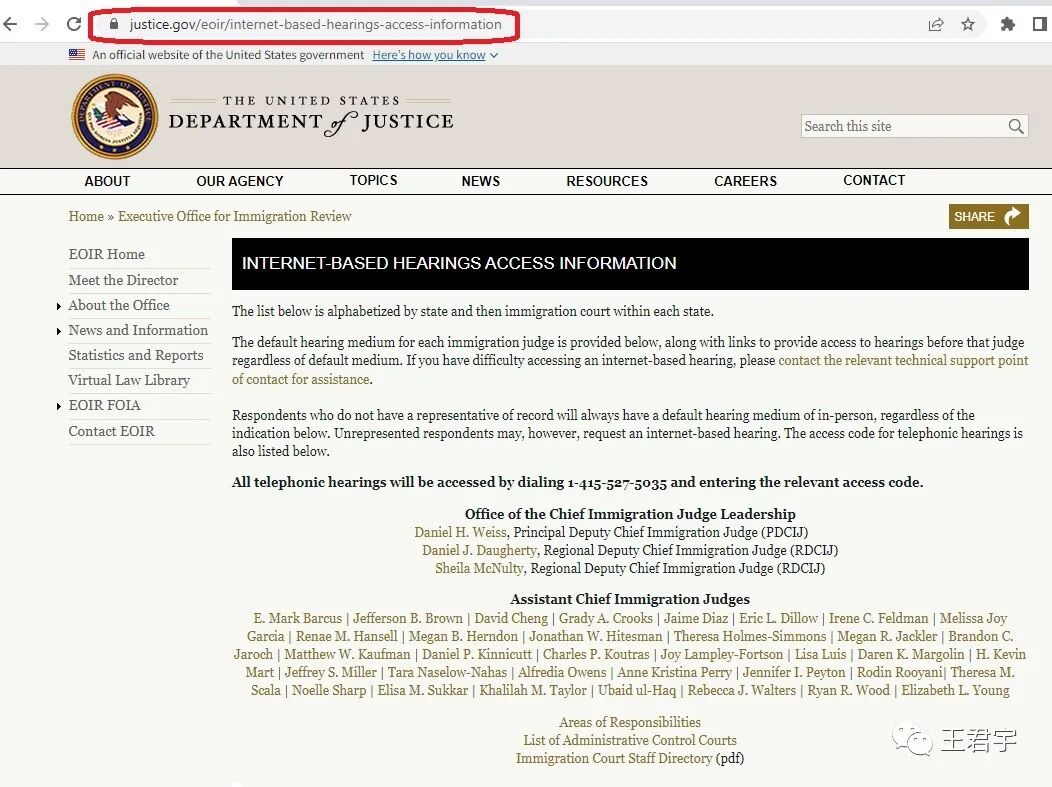This screenshot has height=787, width=1052.
Task: Open Eric L. Dillow judge link
Action: point(778,619)
